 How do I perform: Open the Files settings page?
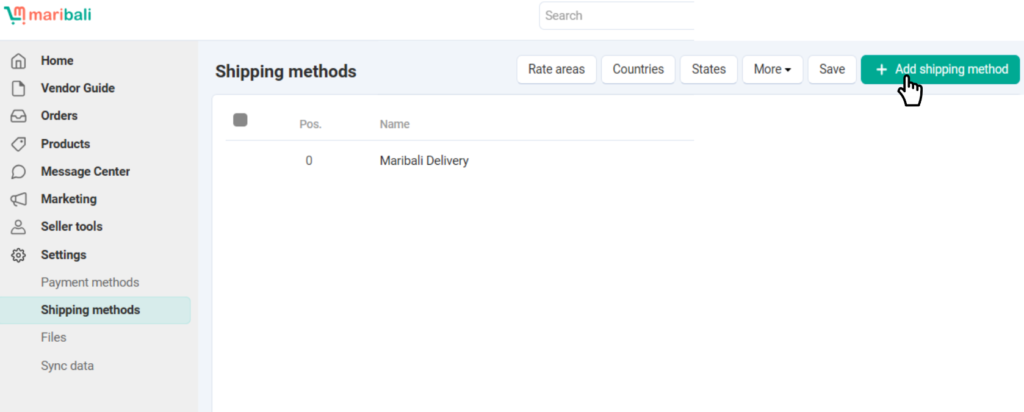(x=54, y=338)
